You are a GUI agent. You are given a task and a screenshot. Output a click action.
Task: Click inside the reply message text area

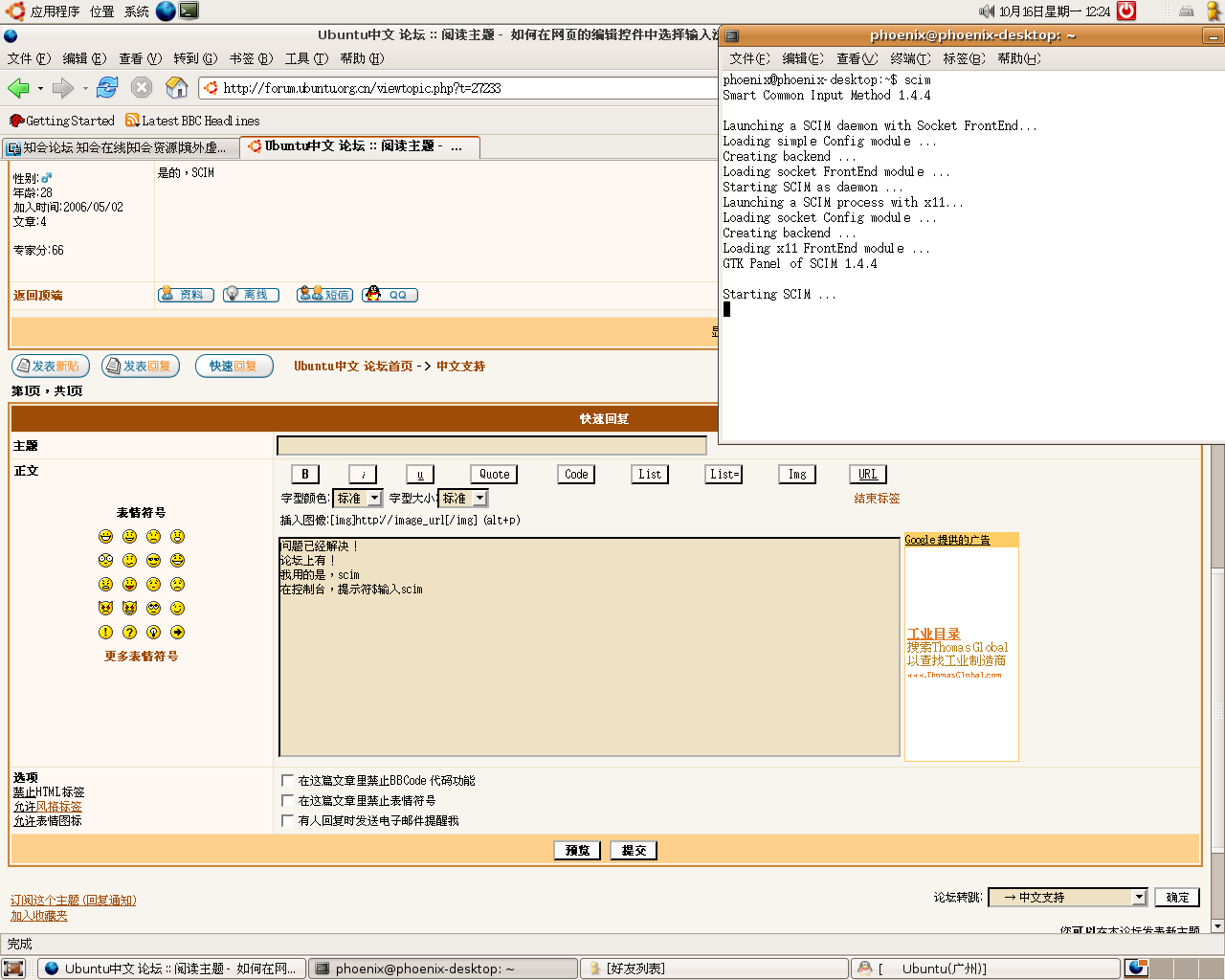coord(590,647)
